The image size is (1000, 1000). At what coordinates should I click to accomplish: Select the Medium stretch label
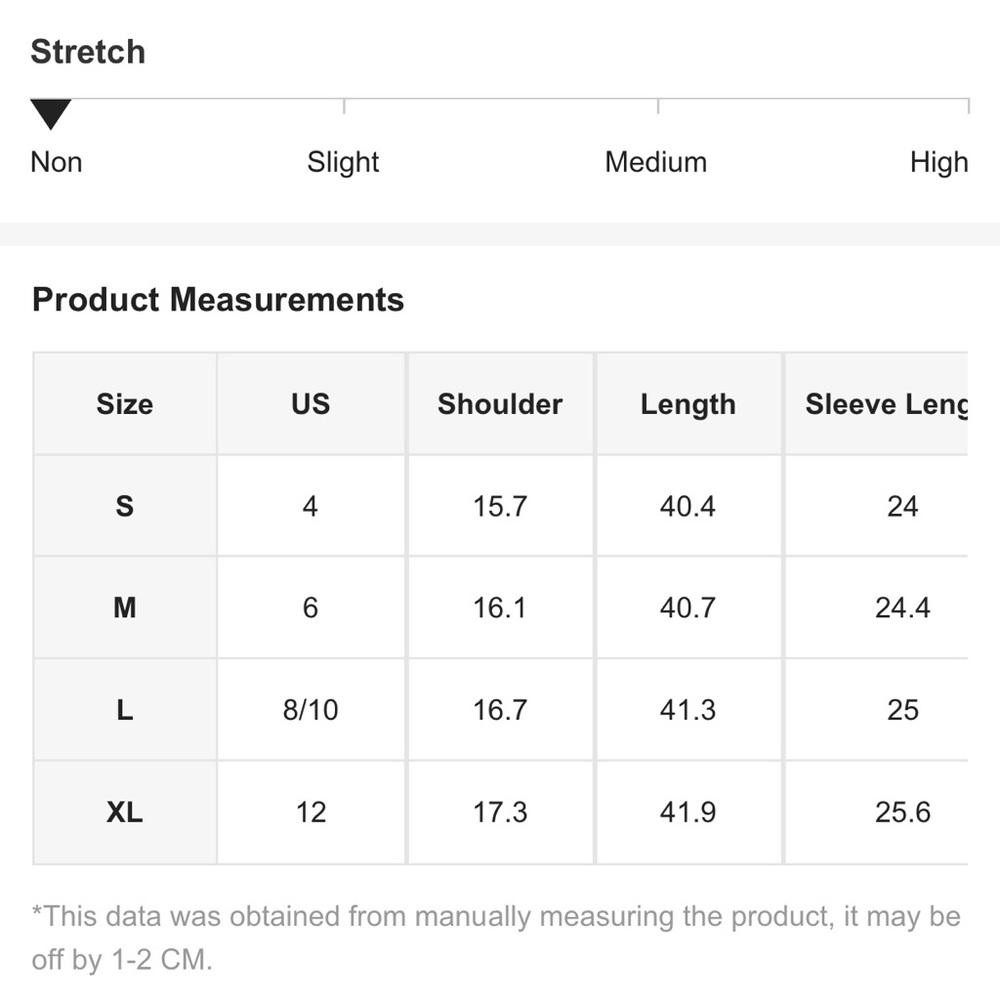655,162
